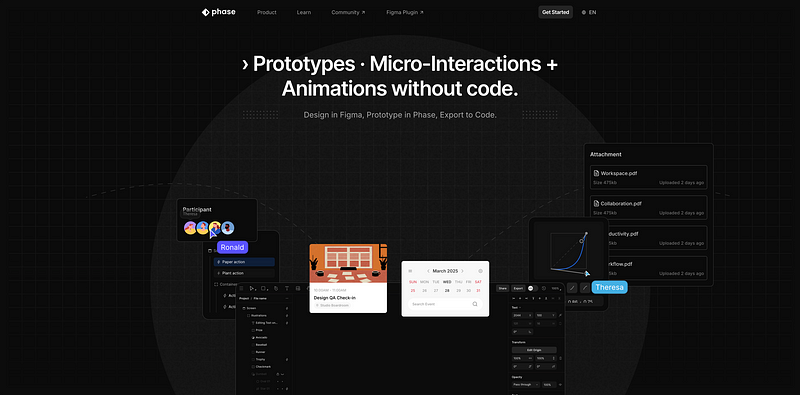Open the calendar hamburger menu icon

(410, 271)
